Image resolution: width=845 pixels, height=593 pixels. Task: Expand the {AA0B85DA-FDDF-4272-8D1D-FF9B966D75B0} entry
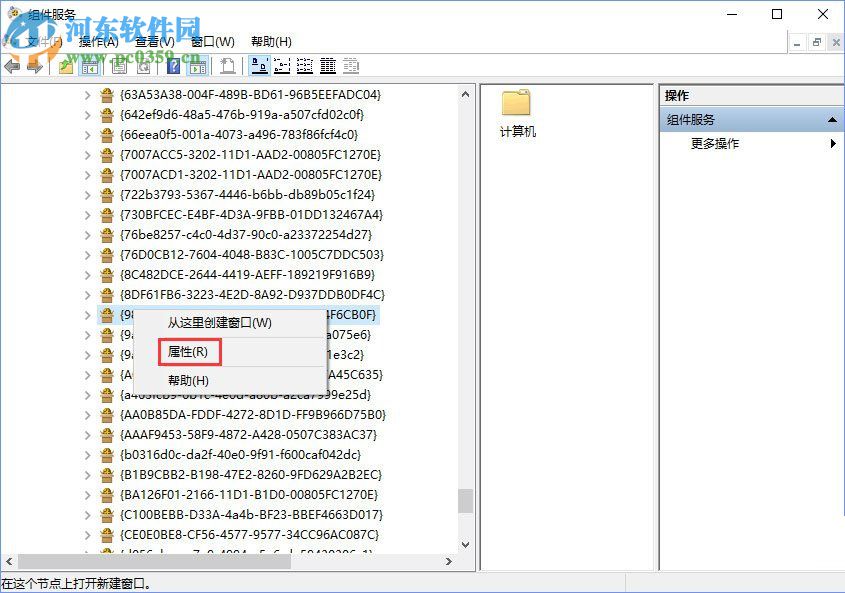coord(86,414)
